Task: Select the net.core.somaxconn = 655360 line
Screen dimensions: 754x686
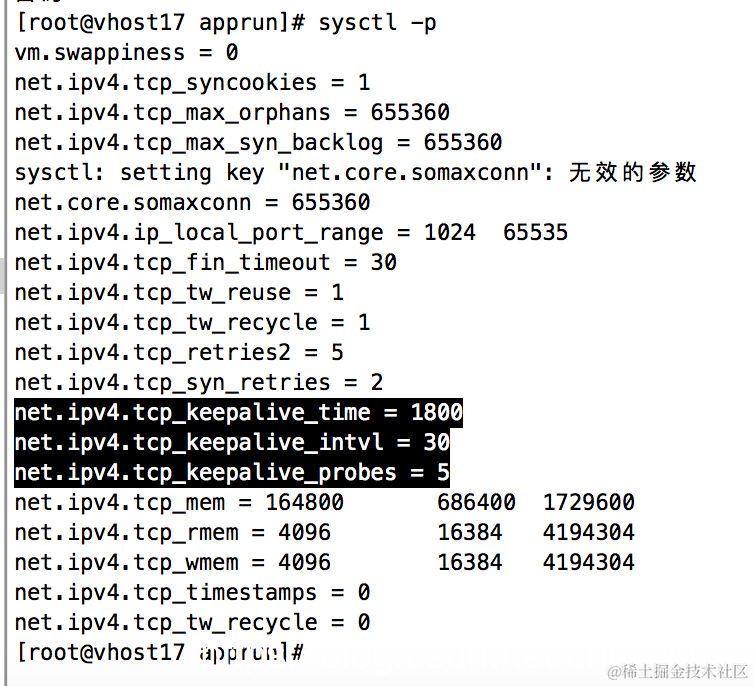Action: (192, 202)
